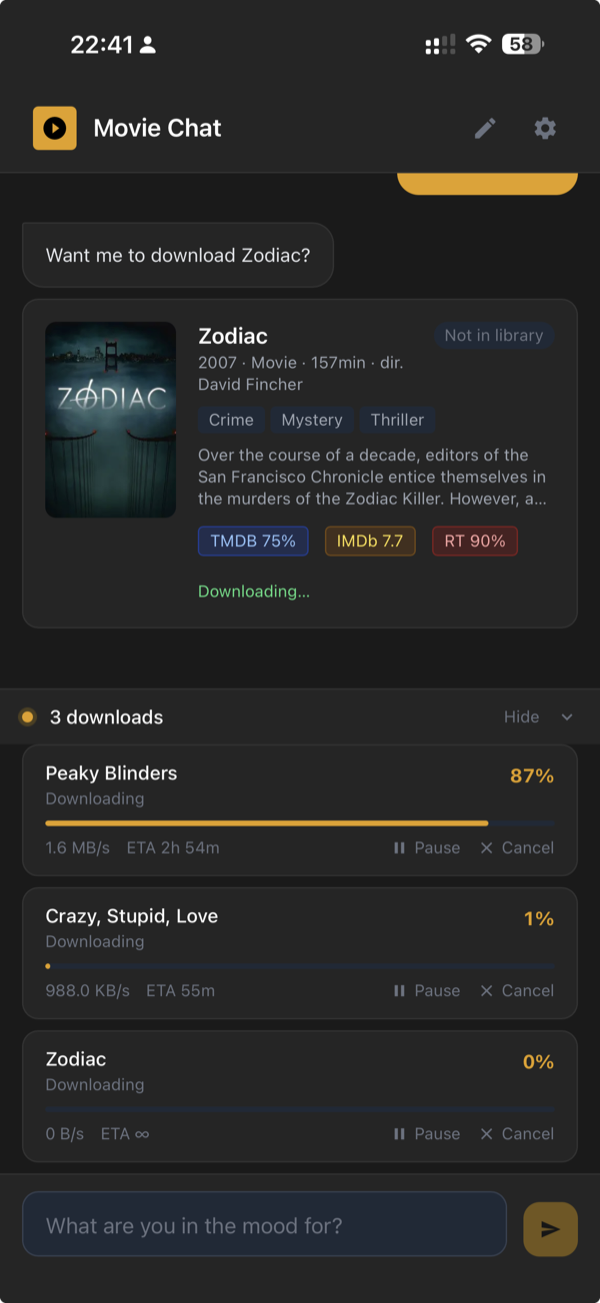Open the TMDB 75% rating badge
This screenshot has width=600, height=1303.
[x=253, y=540]
